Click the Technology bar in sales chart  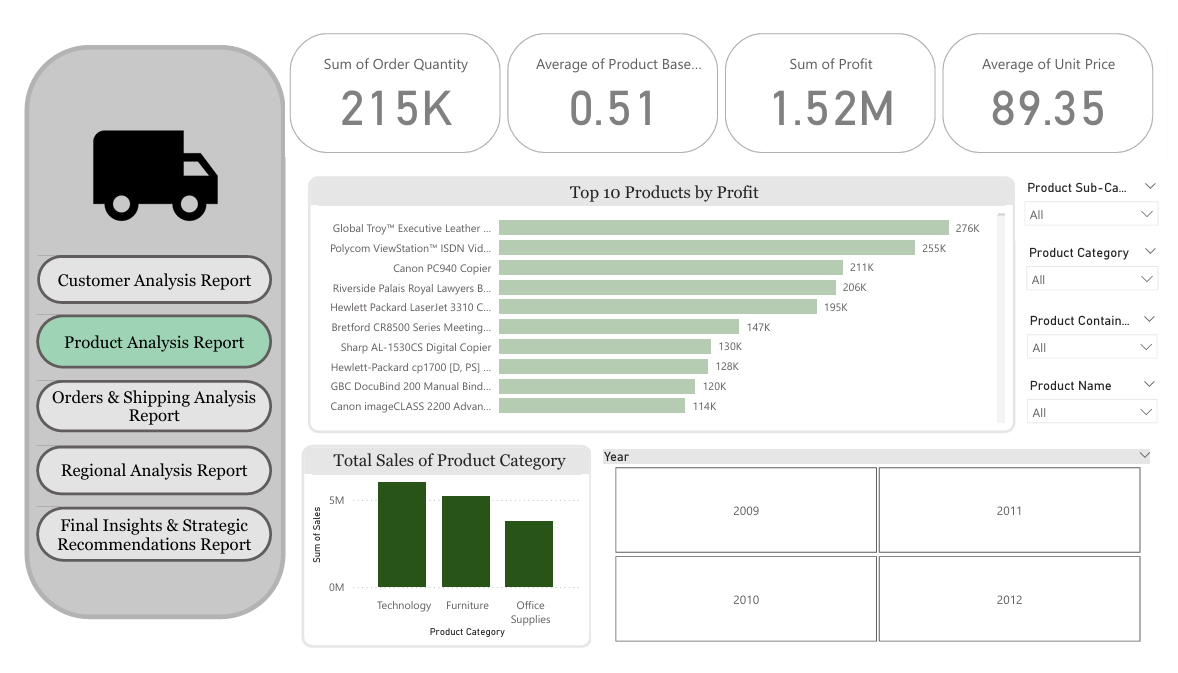[x=402, y=535]
